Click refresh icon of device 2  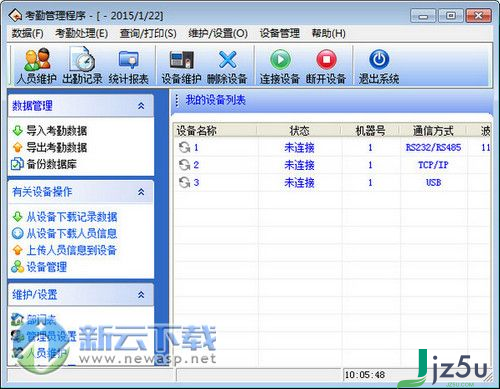coord(184,165)
